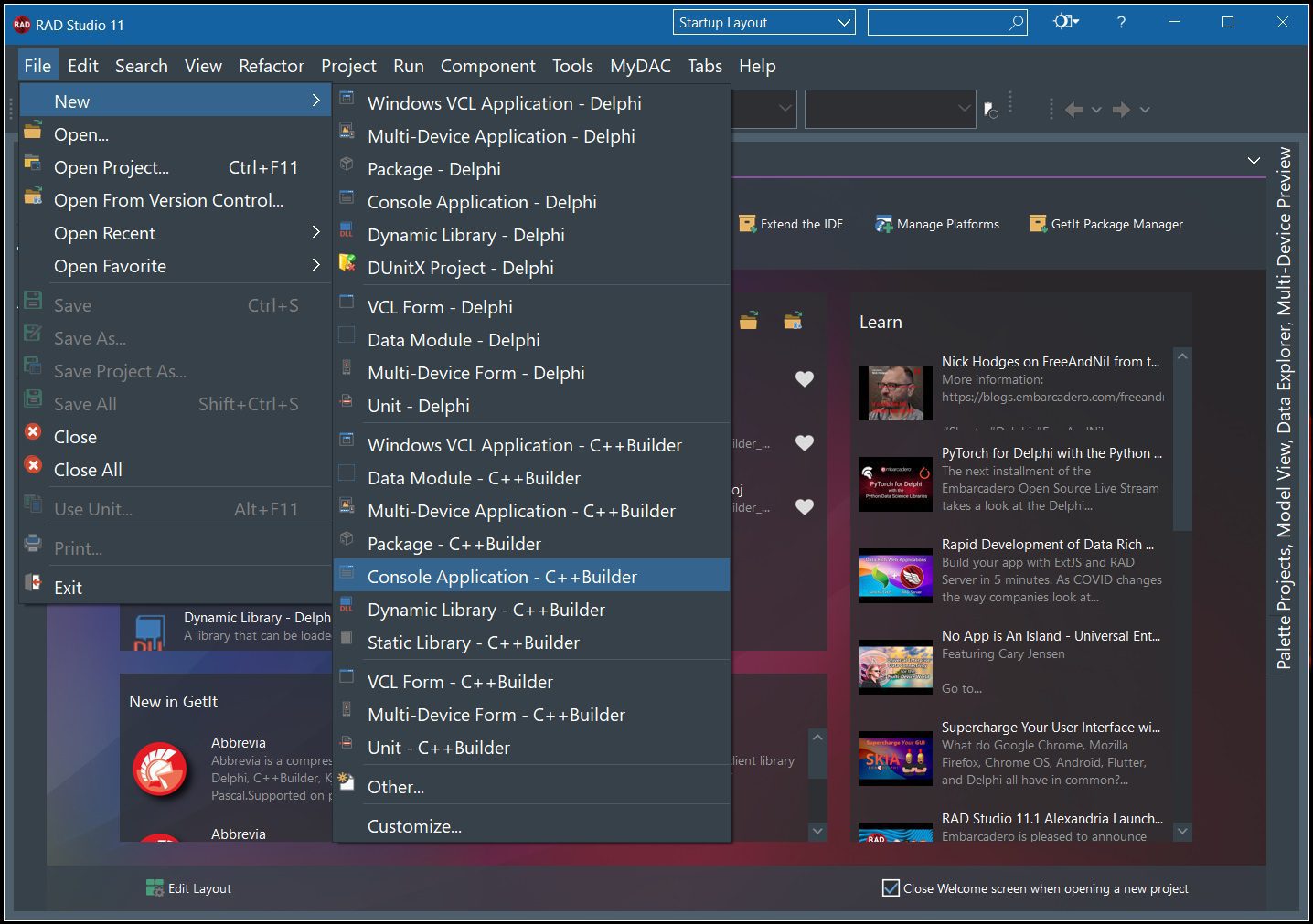The height and width of the screenshot is (924, 1313).
Task: Choose VCL Form - Delphi
Action: coord(531,307)
